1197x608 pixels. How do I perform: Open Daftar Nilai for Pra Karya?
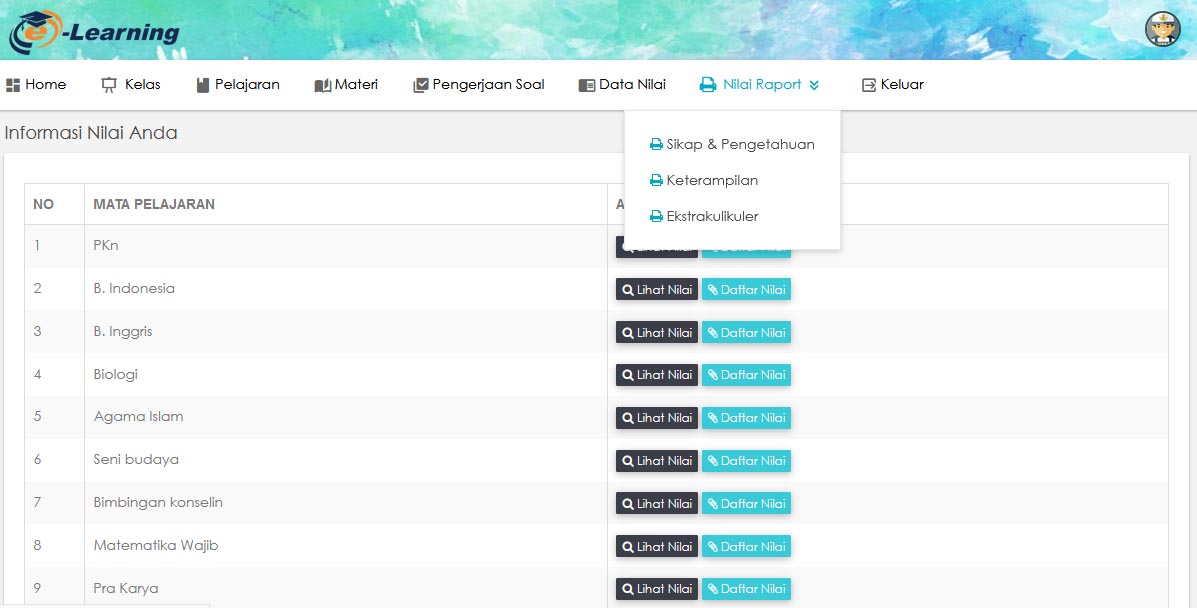click(x=747, y=589)
